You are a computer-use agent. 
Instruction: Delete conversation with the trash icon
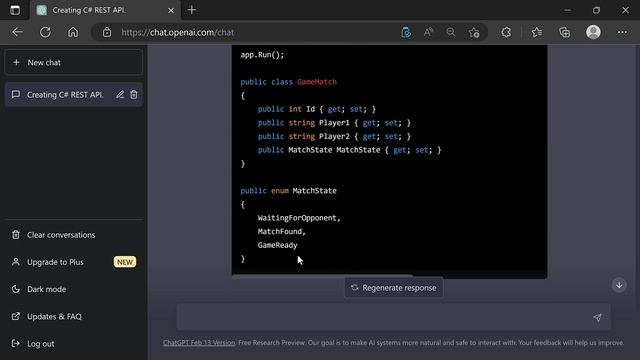[x=134, y=95]
